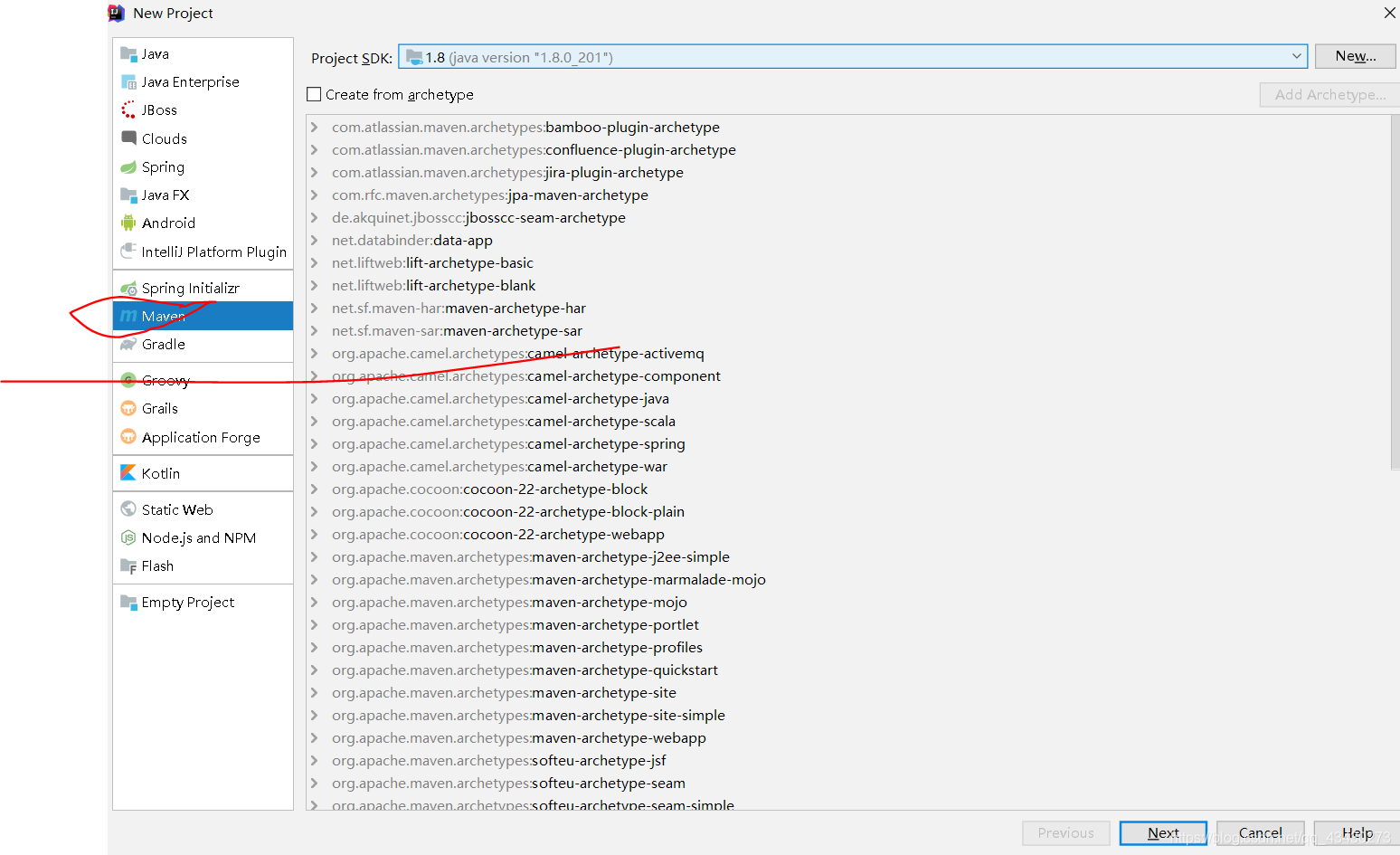
Task: Click the Application Forge icon
Action: 128,437
